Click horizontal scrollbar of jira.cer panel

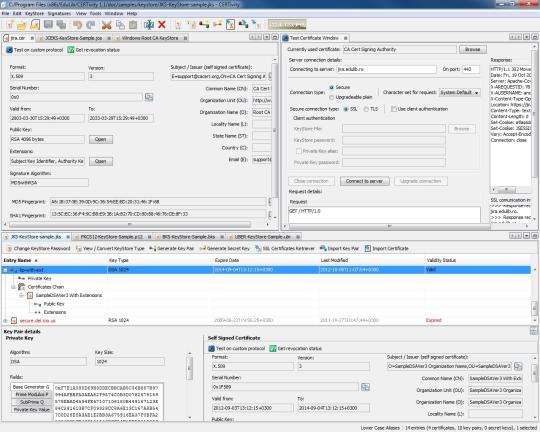[129, 225]
